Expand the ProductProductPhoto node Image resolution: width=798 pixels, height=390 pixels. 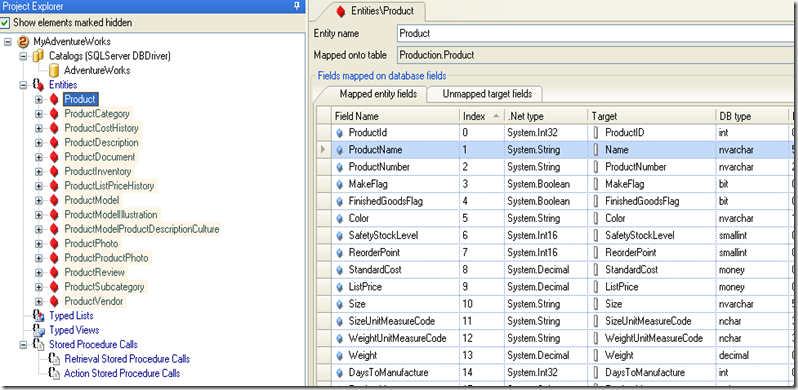click(x=39, y=258)
